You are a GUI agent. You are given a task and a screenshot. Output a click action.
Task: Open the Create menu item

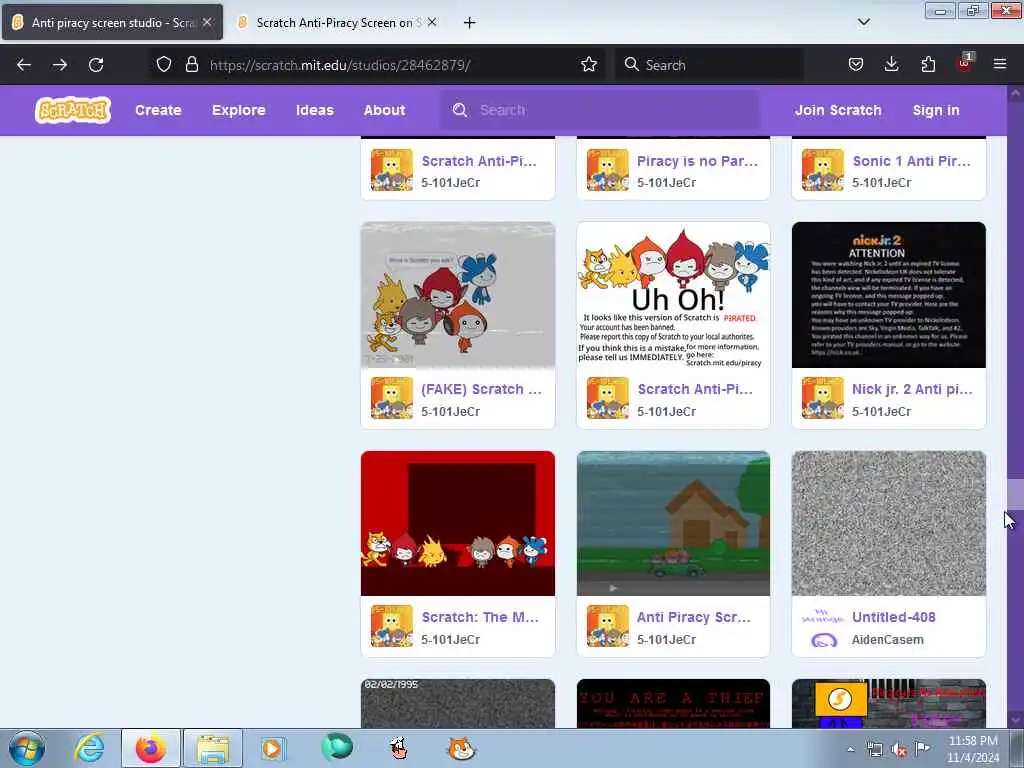[x=158, y=110]
